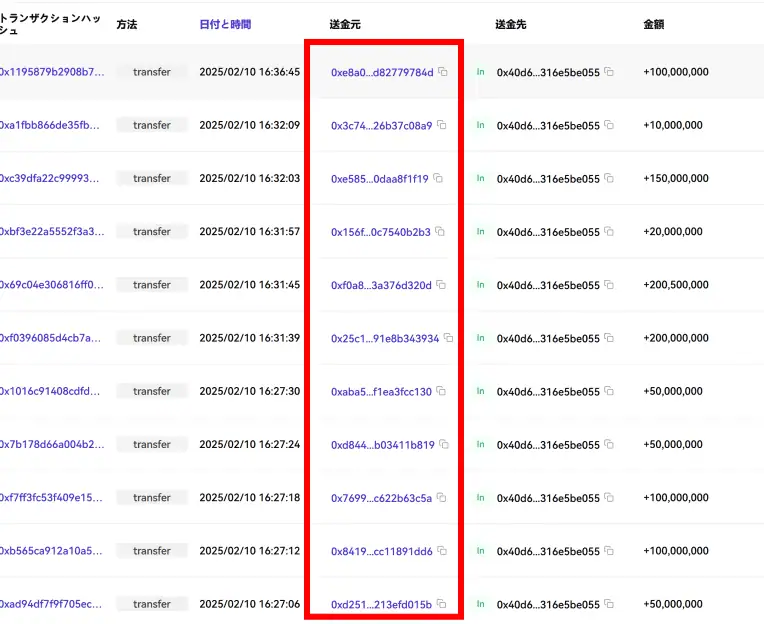Open sender address 0xaba5...f1ea3fcc130

tap(381, 392)
